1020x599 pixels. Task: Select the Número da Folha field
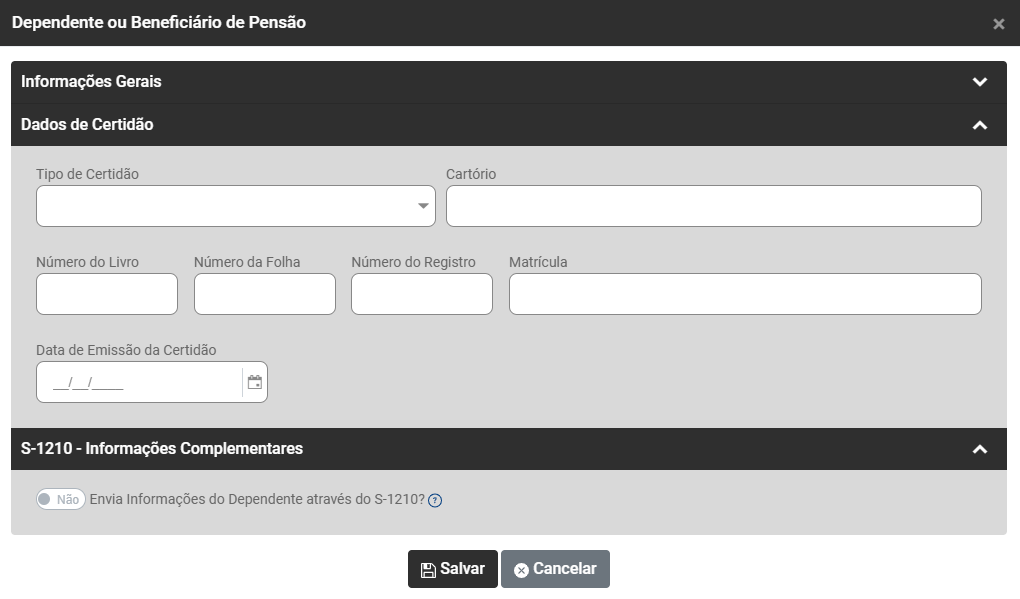[x=265, y=294]
